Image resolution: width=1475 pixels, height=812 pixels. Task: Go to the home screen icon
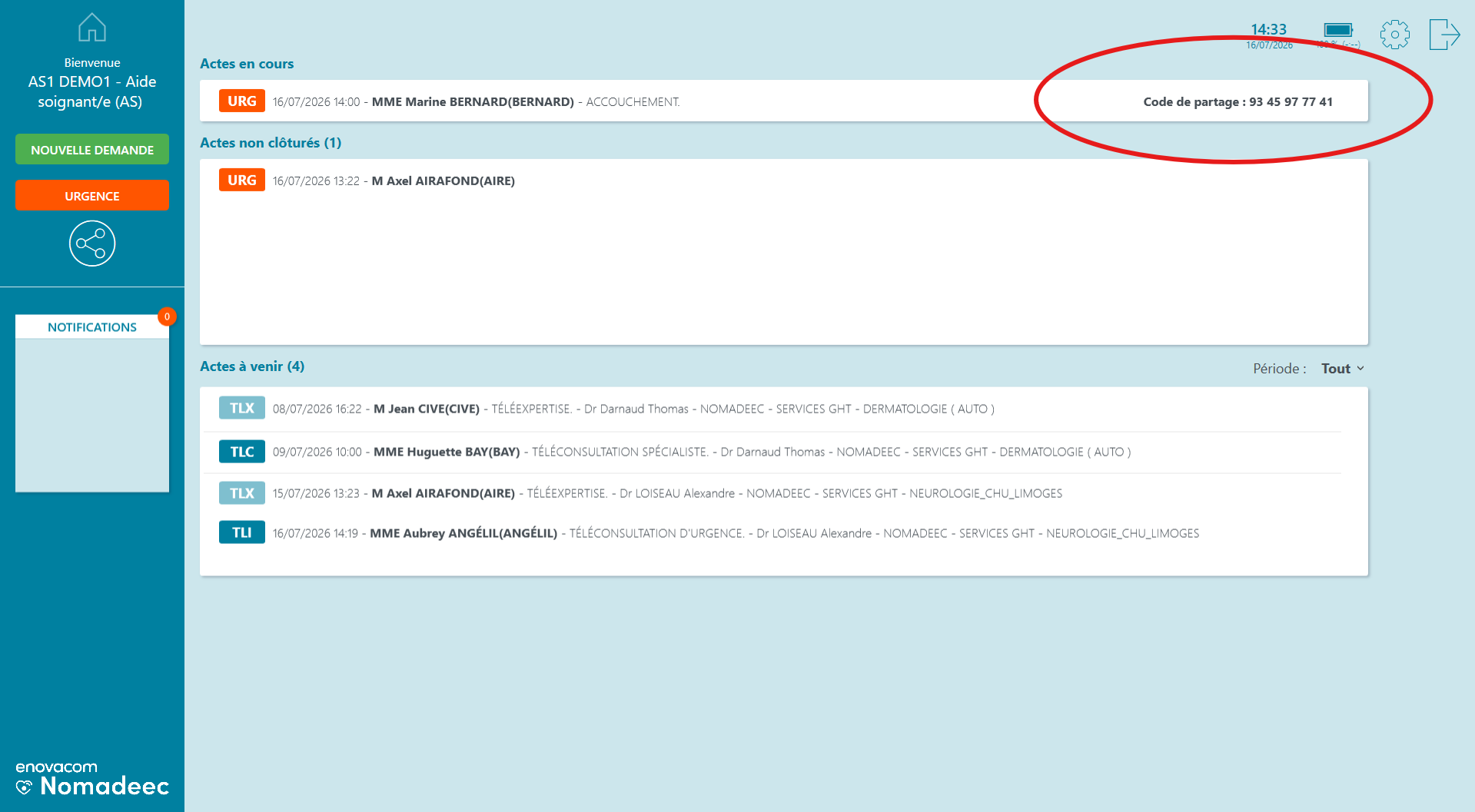click(92, 28)
